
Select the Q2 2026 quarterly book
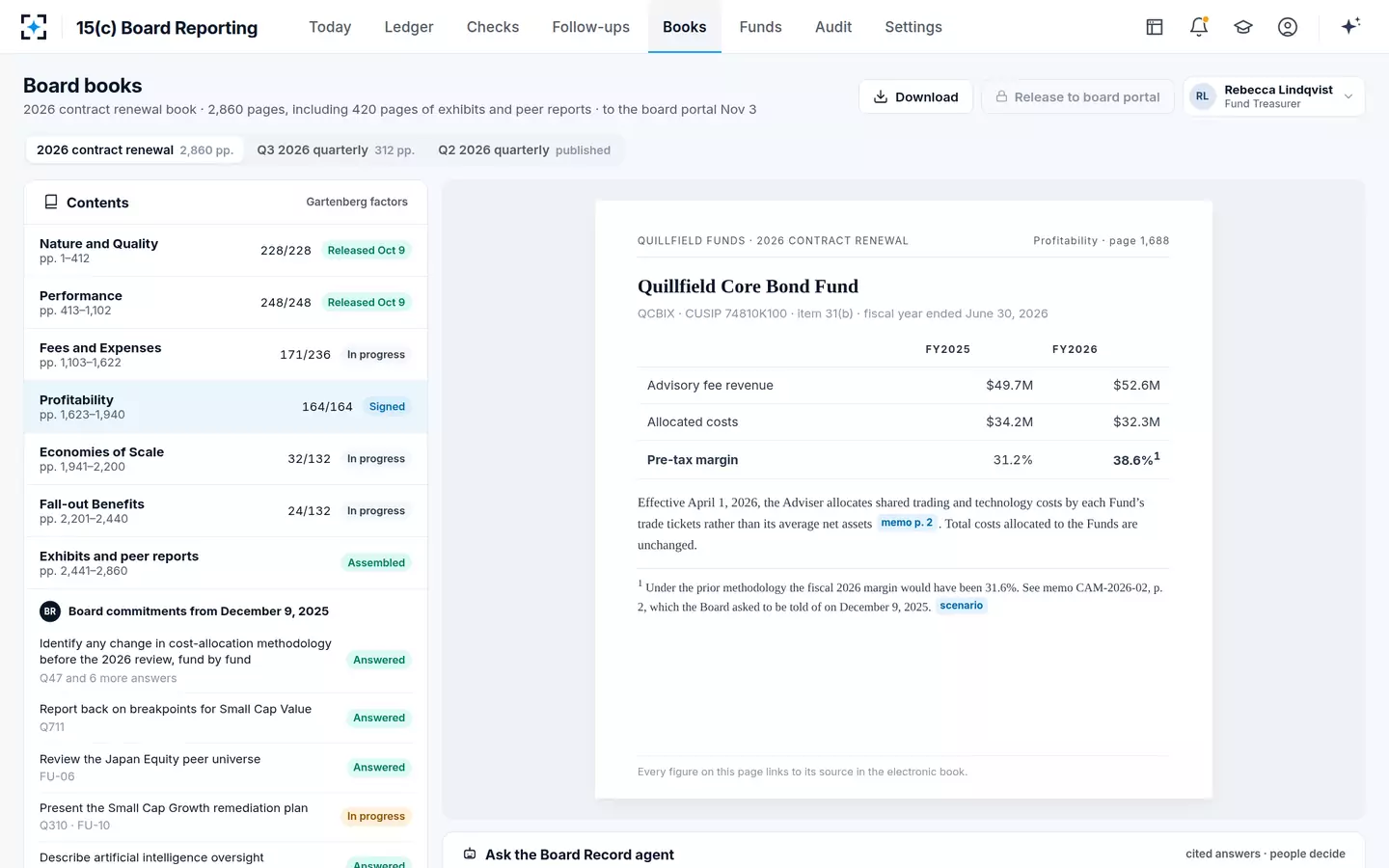pyautogui.click(x=524, y=149)
